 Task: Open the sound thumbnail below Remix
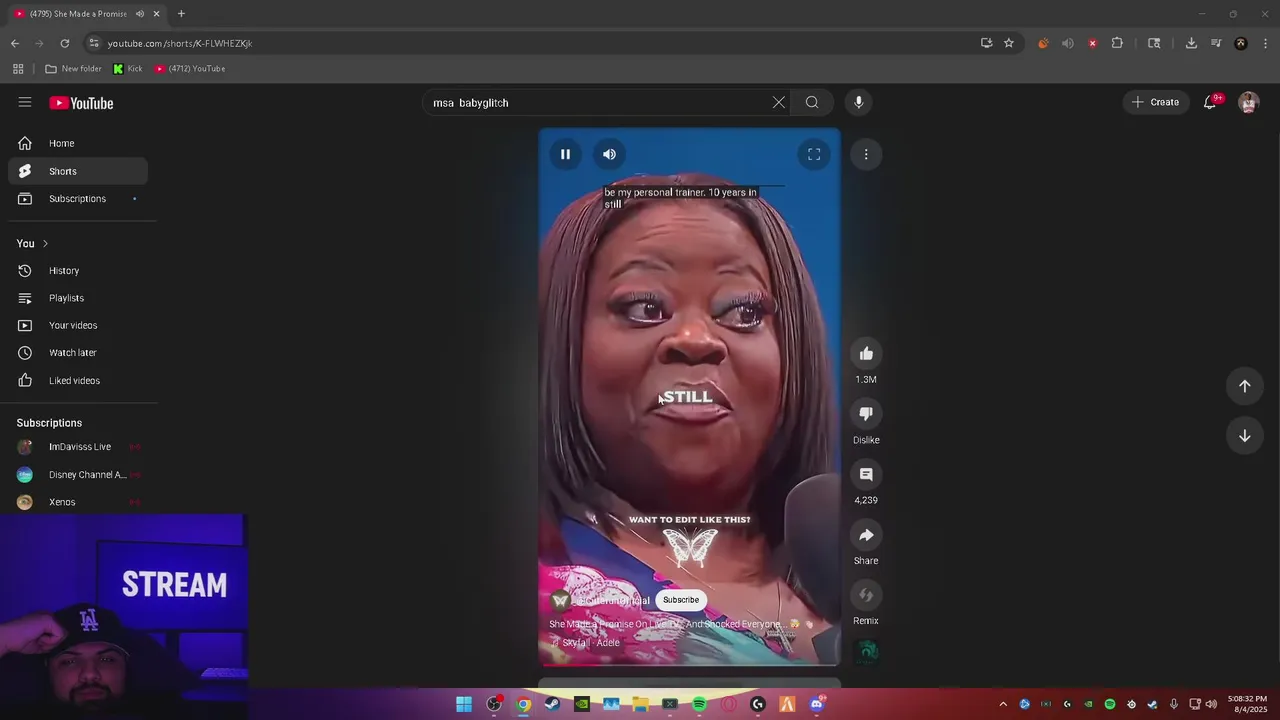[x=868, y=652]
